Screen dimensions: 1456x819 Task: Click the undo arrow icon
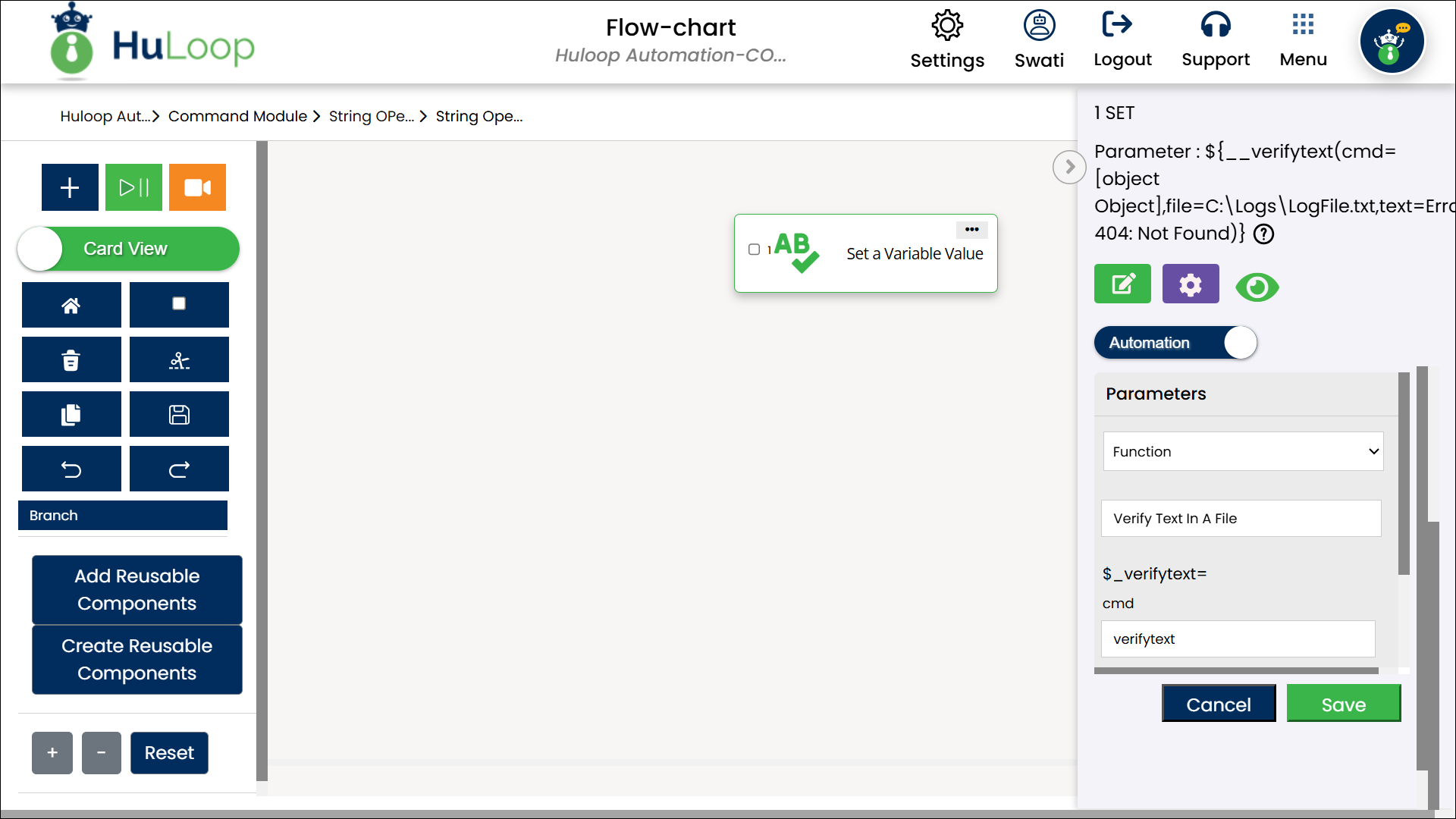coord(71,469)
